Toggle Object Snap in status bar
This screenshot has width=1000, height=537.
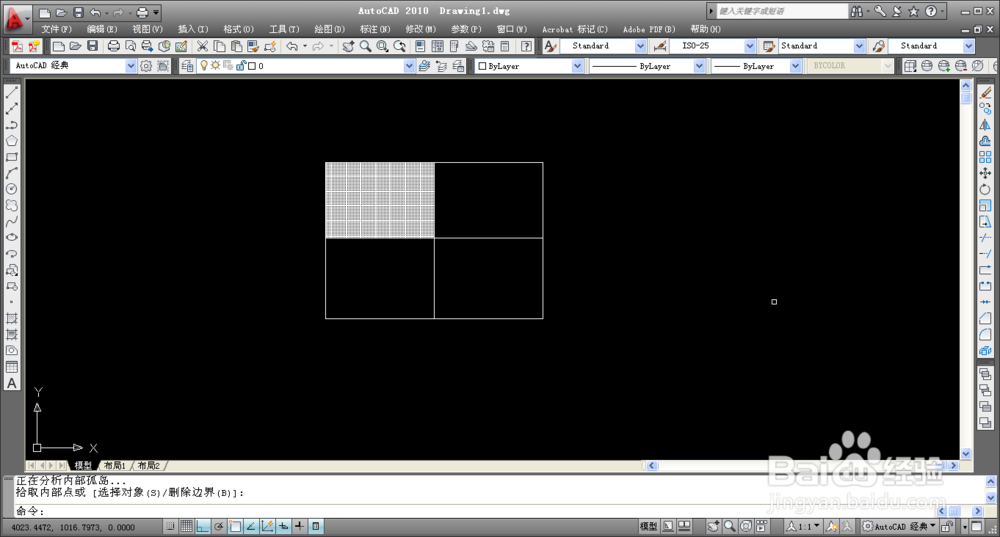235,526
